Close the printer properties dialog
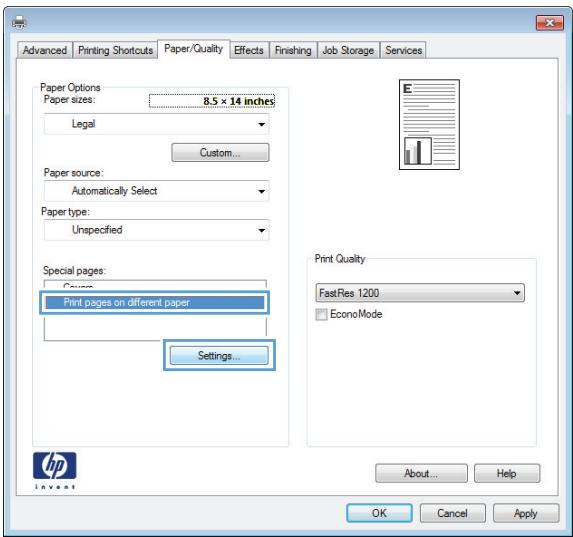Viewport: 573px width, 537px height. point(550,23)
